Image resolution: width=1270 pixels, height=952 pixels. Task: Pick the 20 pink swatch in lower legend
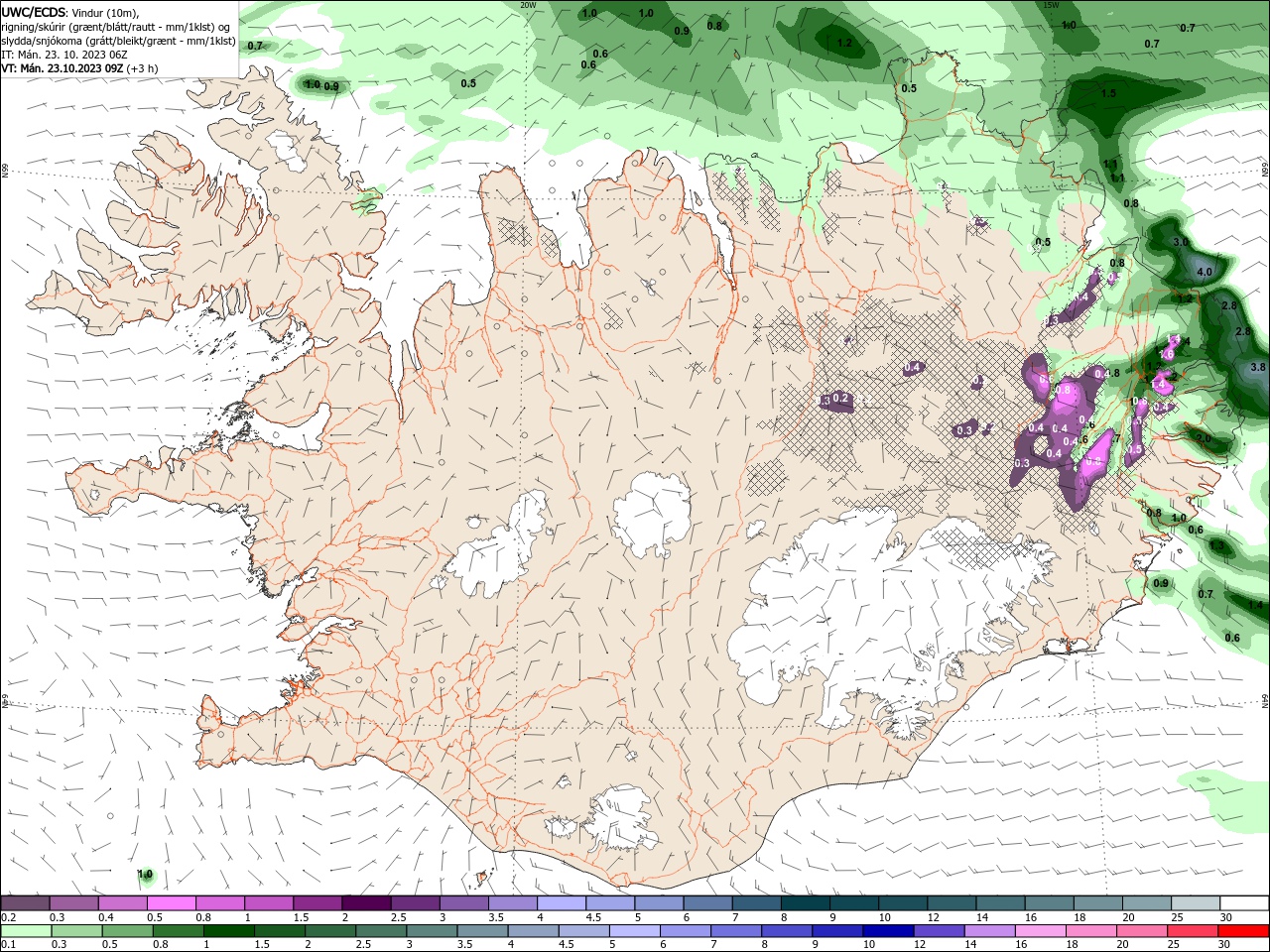click(1141, 931)
